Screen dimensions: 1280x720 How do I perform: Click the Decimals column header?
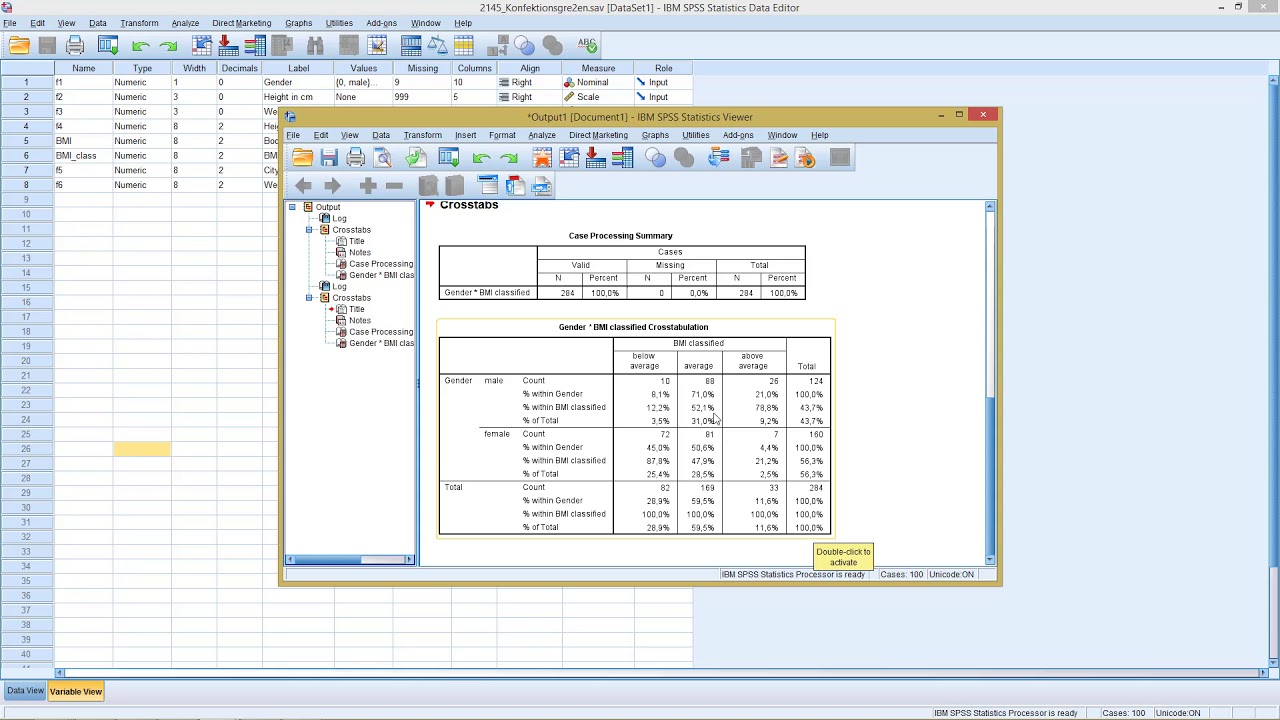tap(240, 68)
